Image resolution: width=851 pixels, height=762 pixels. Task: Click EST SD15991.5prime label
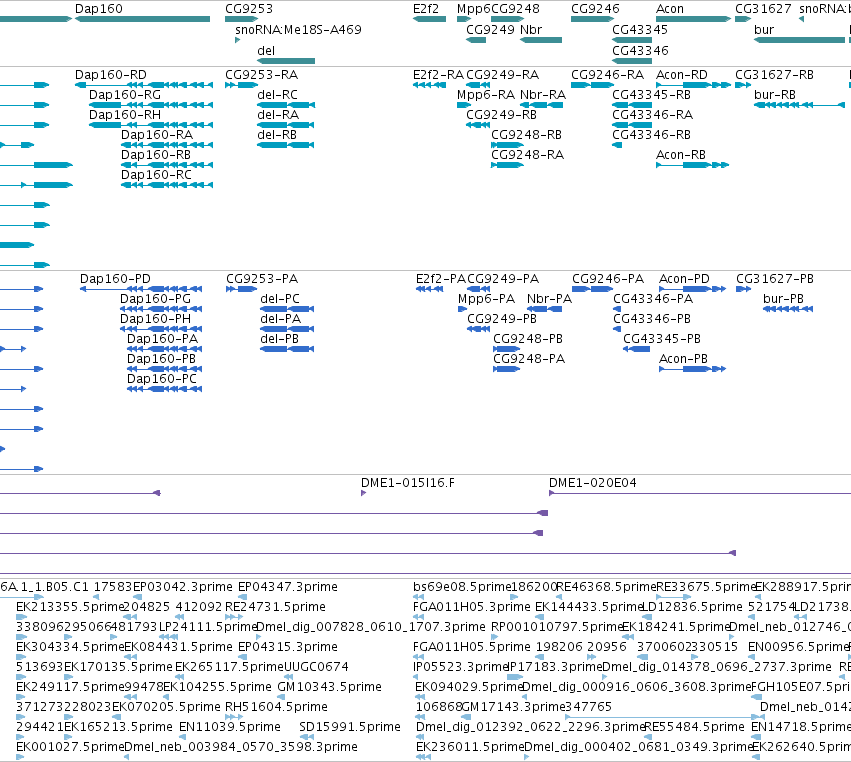tap(350, 727)
